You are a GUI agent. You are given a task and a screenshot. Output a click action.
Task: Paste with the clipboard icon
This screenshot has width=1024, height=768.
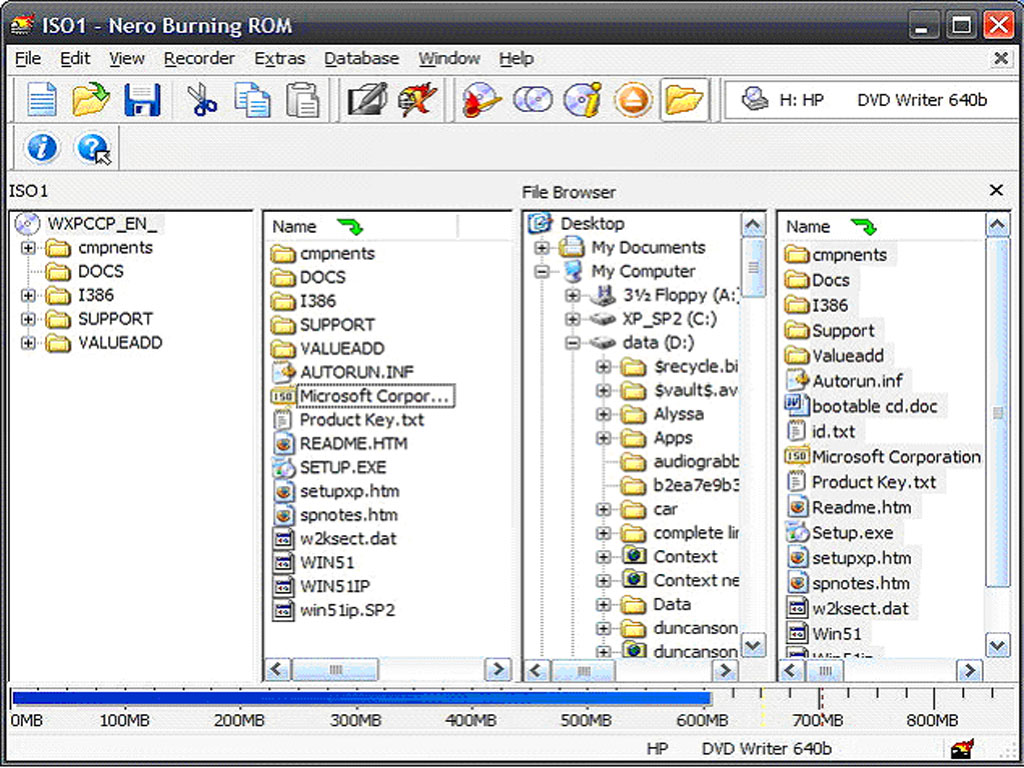point(302,100)
